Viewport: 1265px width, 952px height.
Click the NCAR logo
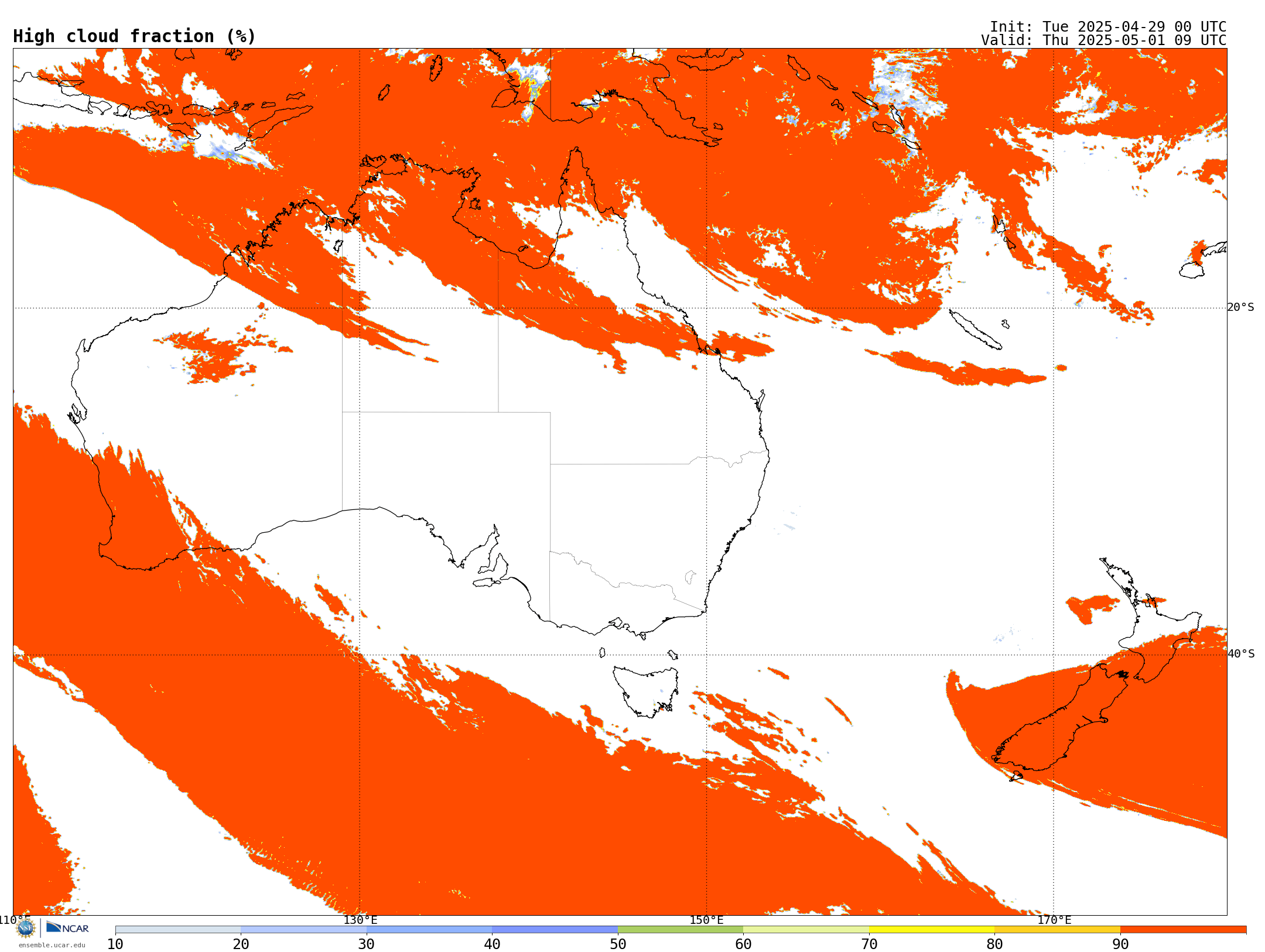67,927
